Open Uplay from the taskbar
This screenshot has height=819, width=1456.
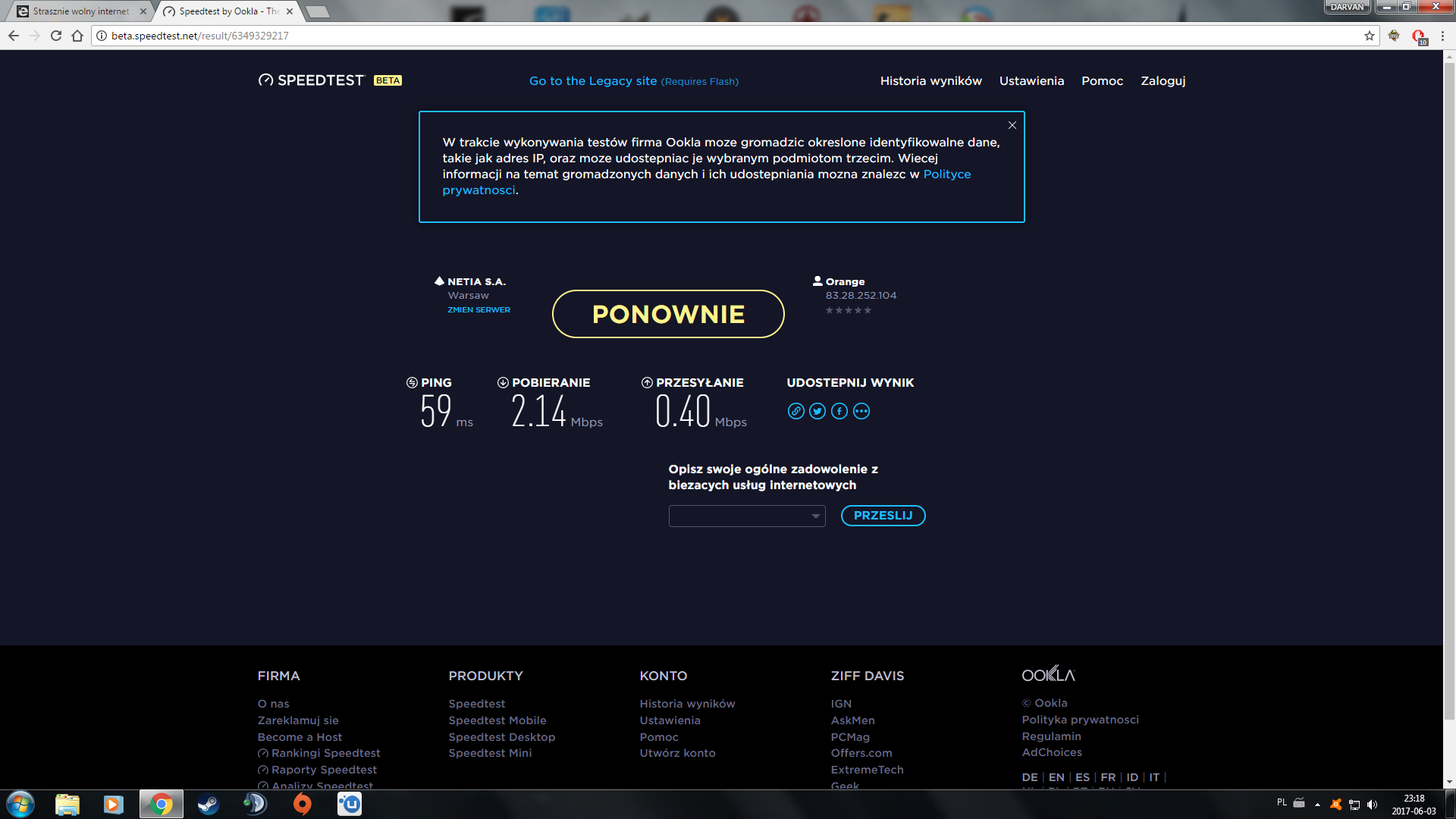point(350,804)
